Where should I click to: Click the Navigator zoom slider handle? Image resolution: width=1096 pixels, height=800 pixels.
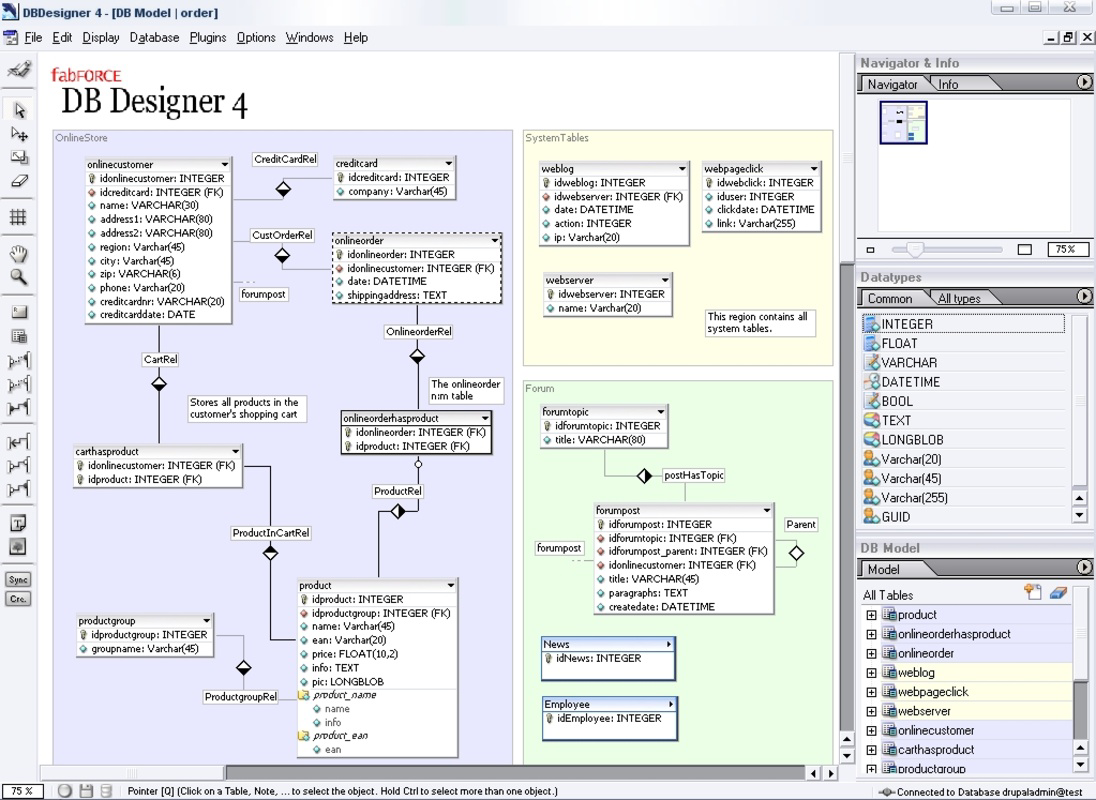tap(915, 249)
